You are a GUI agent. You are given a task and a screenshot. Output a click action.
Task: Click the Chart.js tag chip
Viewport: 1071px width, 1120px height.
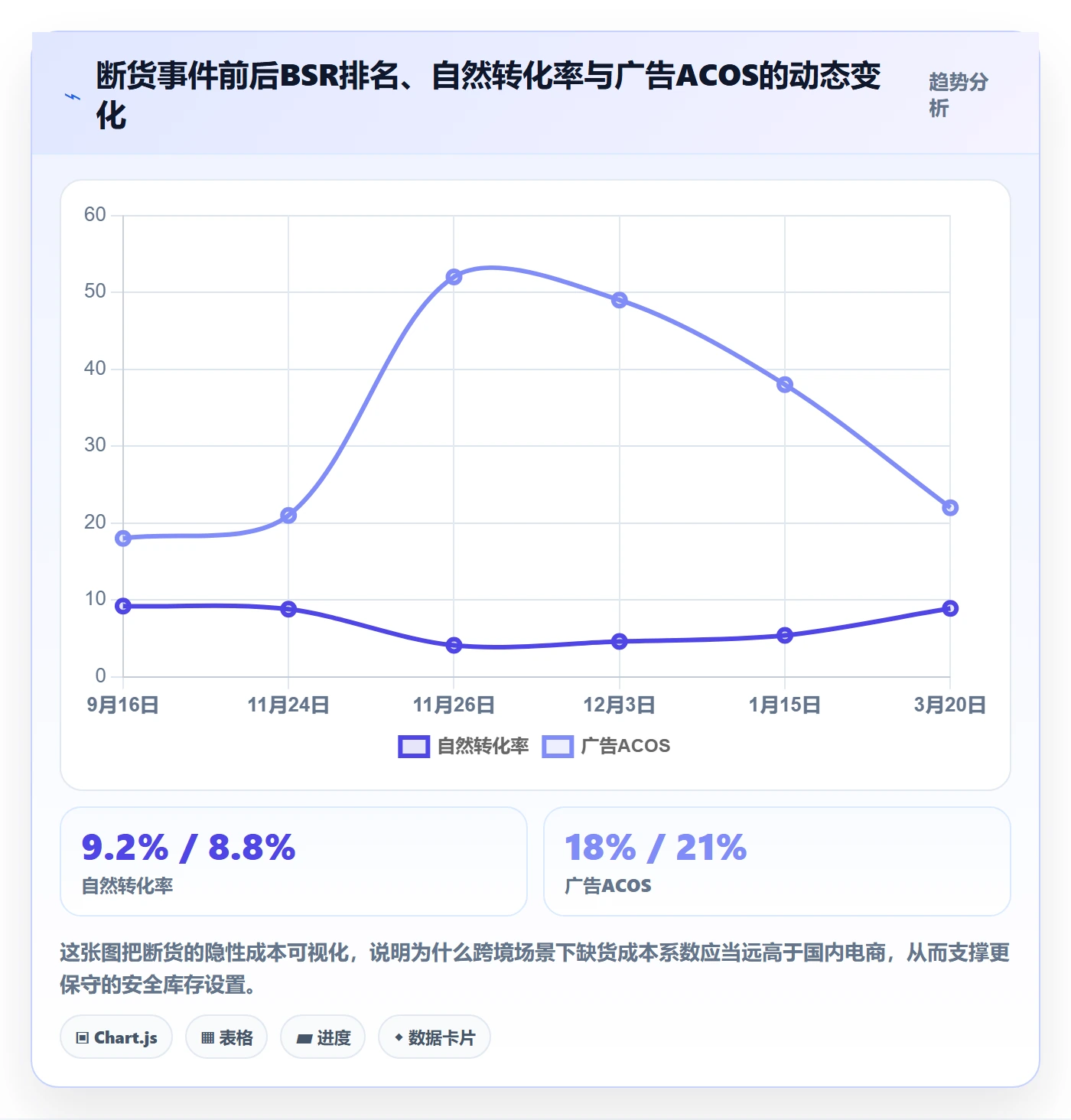point(116,1037)
